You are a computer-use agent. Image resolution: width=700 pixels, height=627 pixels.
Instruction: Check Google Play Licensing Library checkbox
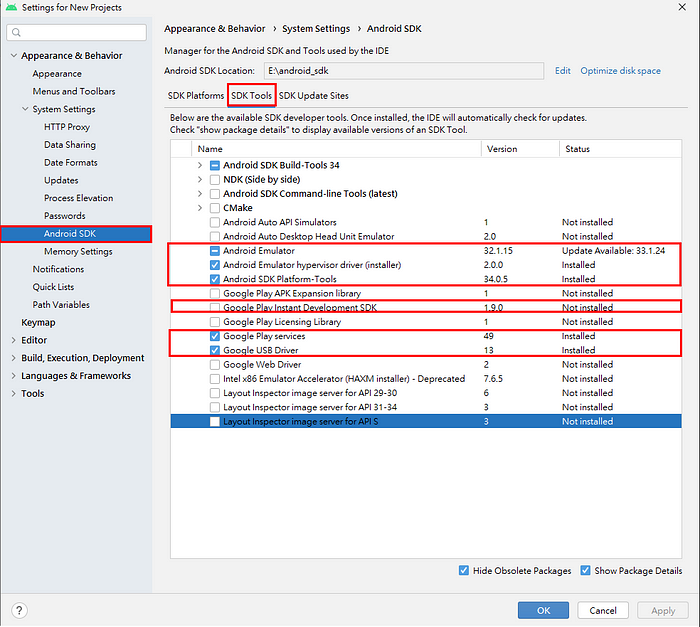(215, 322)
